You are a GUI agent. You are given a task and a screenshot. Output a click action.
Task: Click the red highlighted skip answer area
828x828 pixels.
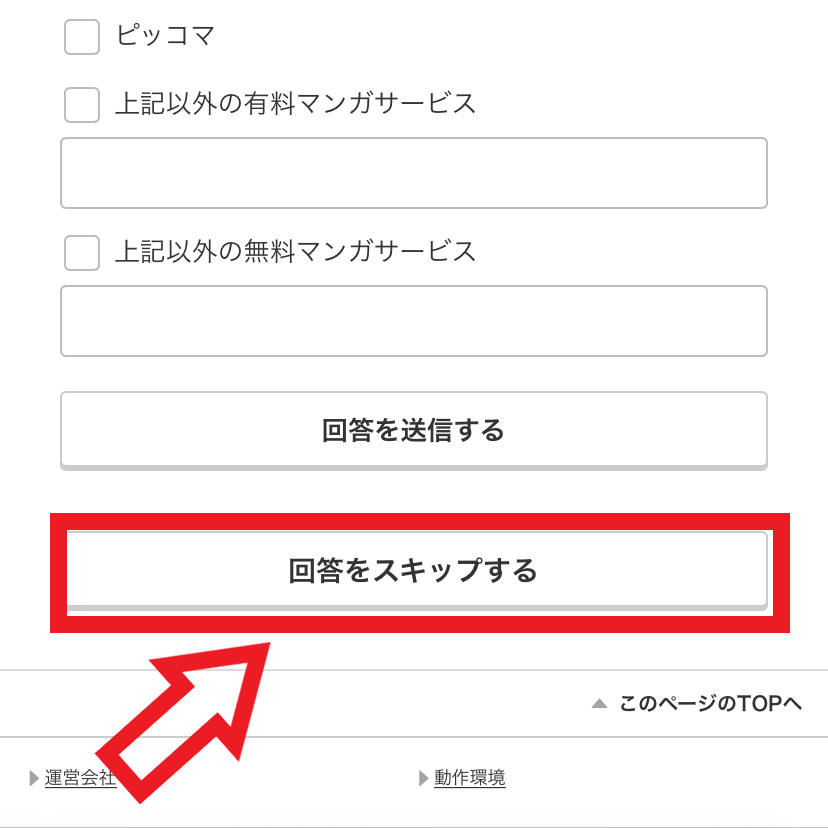[414, 569]
